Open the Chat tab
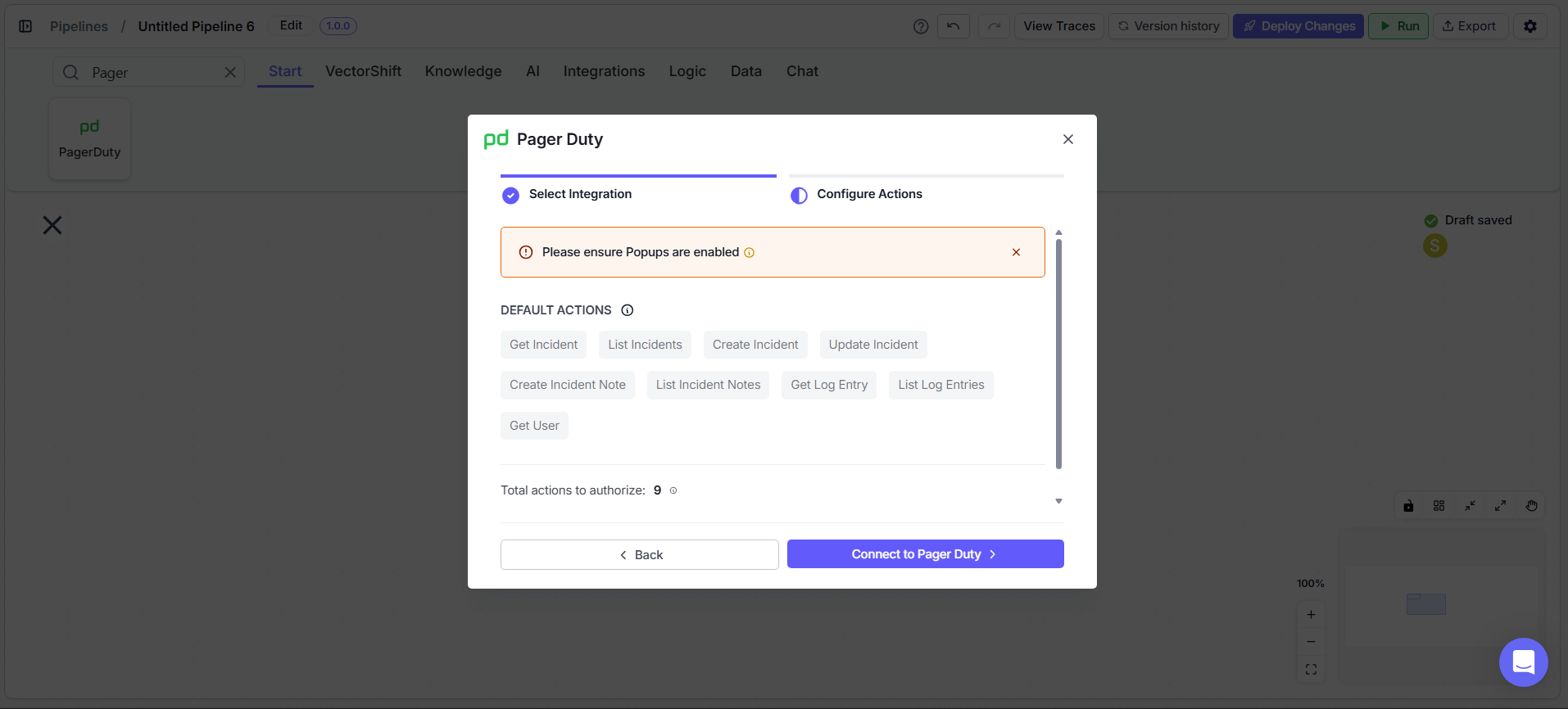Image resolution: width=1568 pixels, height=709 pixels. [x=802, y=71]
